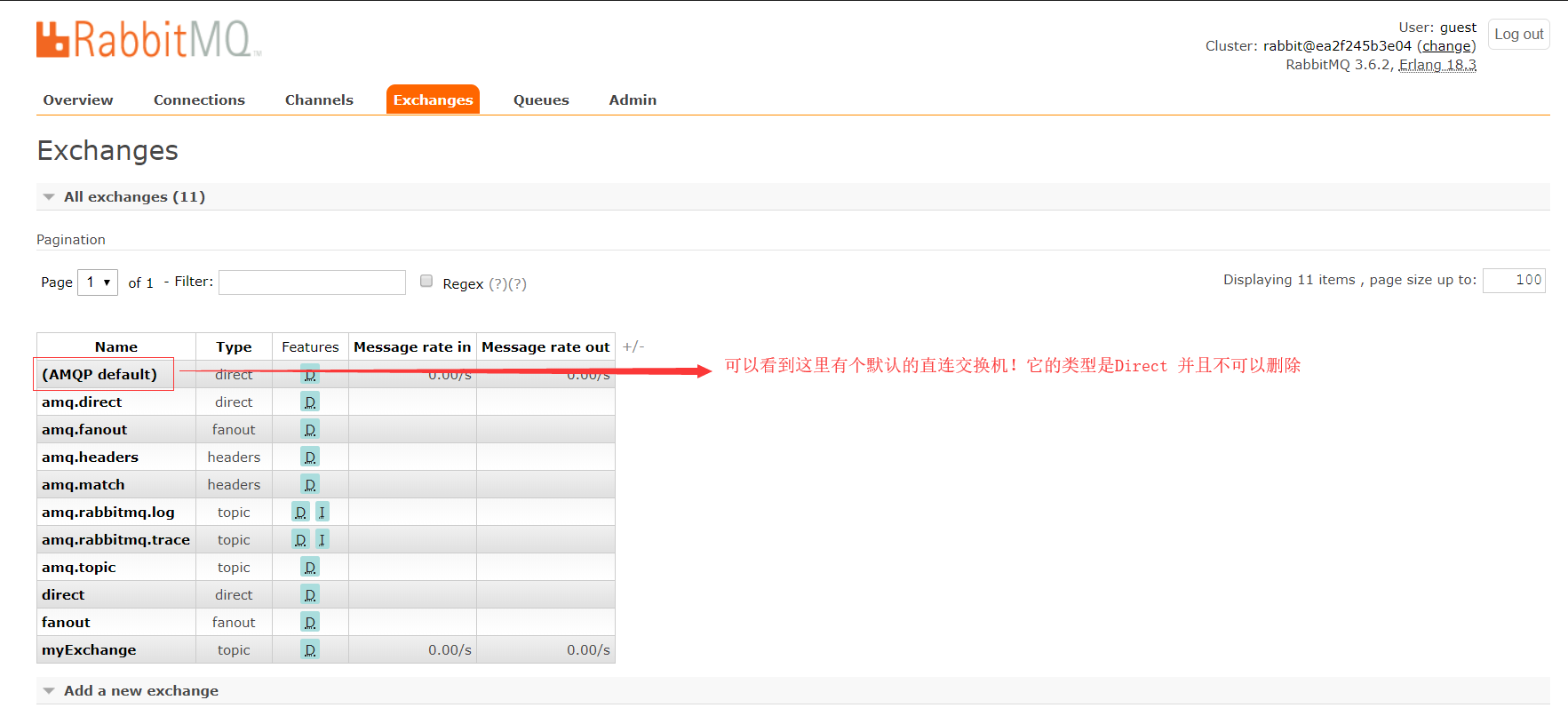Collapse the All exchanges section
The height and width of the screenshot is (716, 1568).
coord(134,196)
